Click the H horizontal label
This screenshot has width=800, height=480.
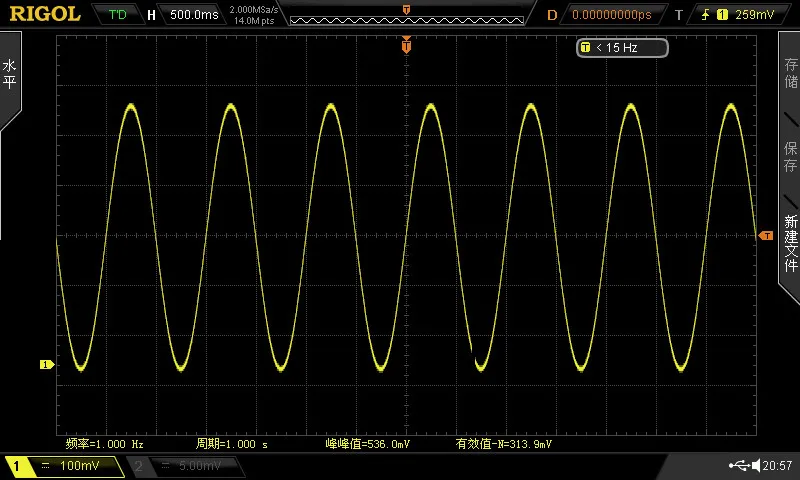(x=151, y=15)
